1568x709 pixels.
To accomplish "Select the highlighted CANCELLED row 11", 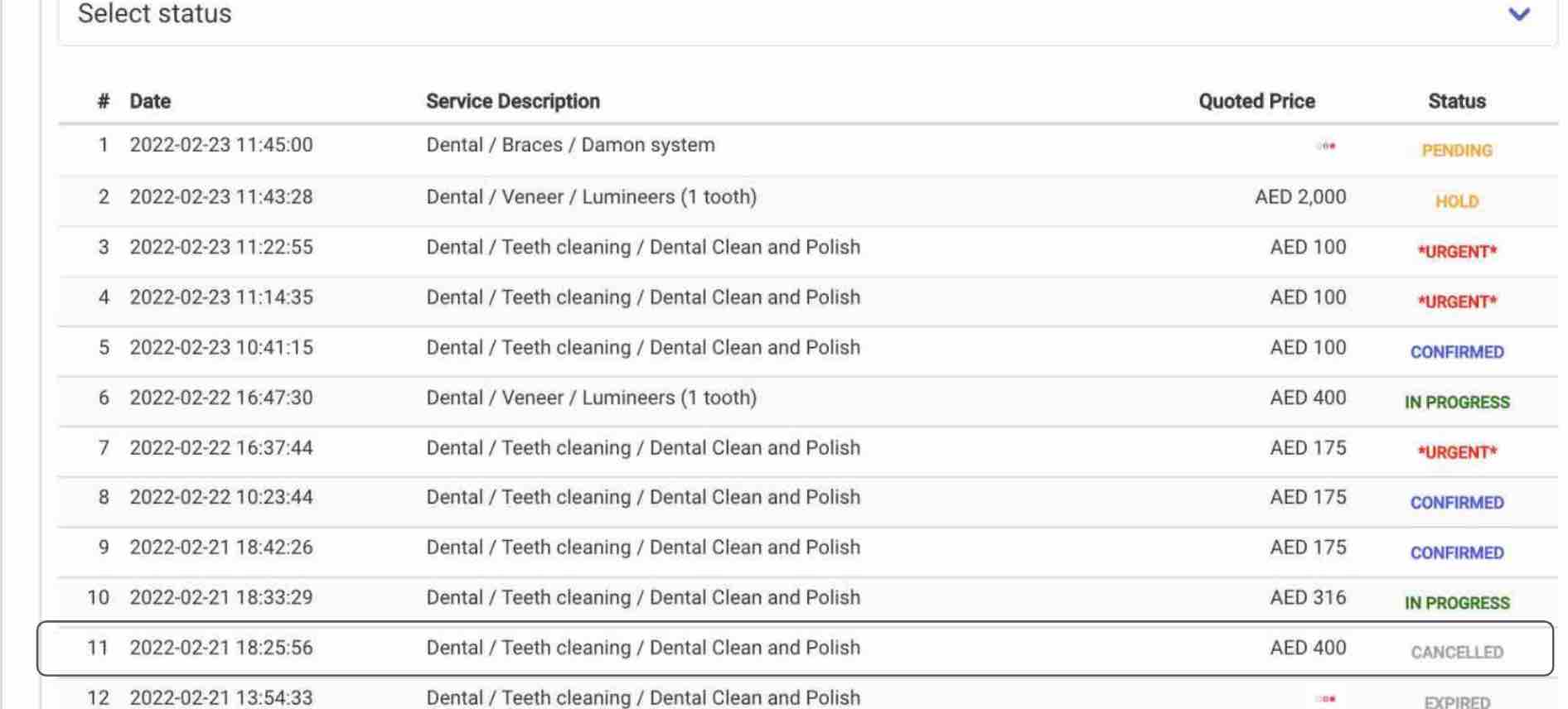I will tap(796, 649).
